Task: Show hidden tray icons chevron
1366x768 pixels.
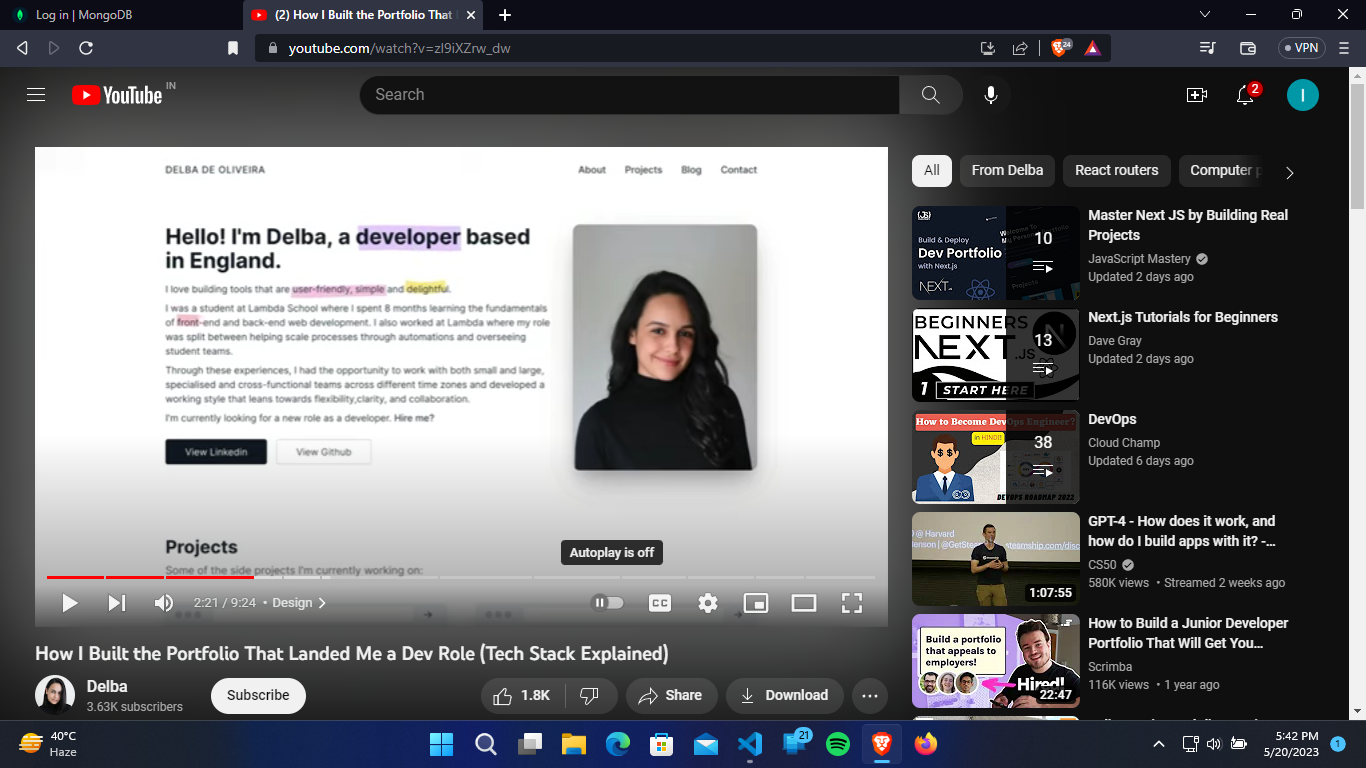Action: pos(1159,744)
